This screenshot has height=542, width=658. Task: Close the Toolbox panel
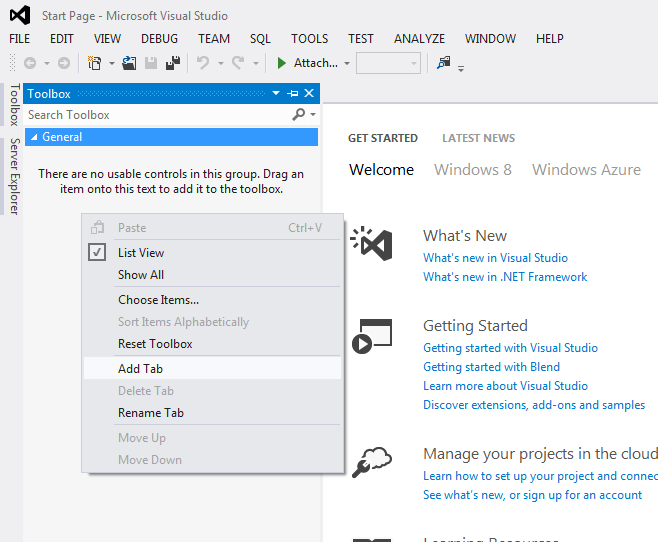309,93
